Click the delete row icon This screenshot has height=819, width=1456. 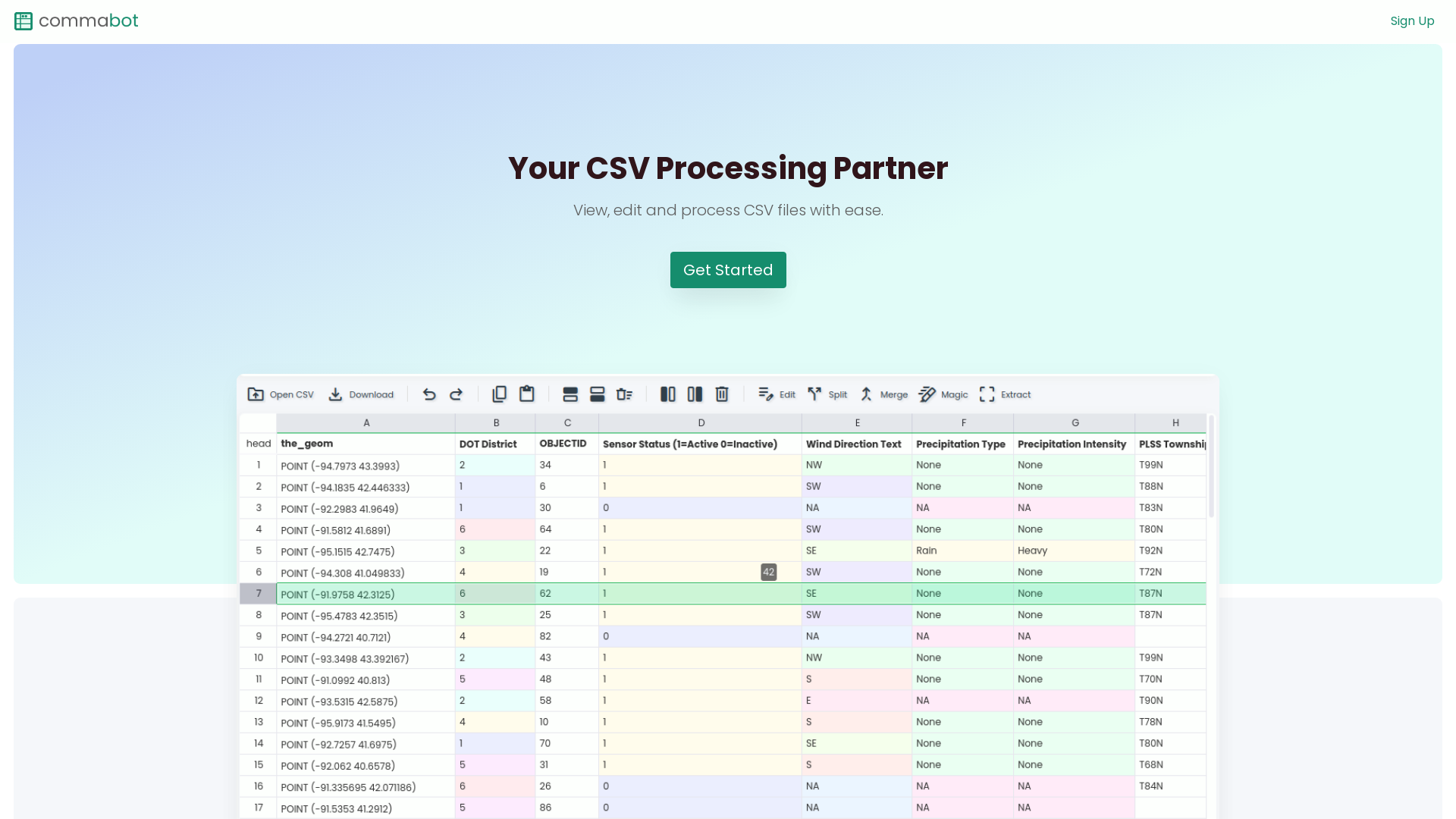[x=625, y=394]
